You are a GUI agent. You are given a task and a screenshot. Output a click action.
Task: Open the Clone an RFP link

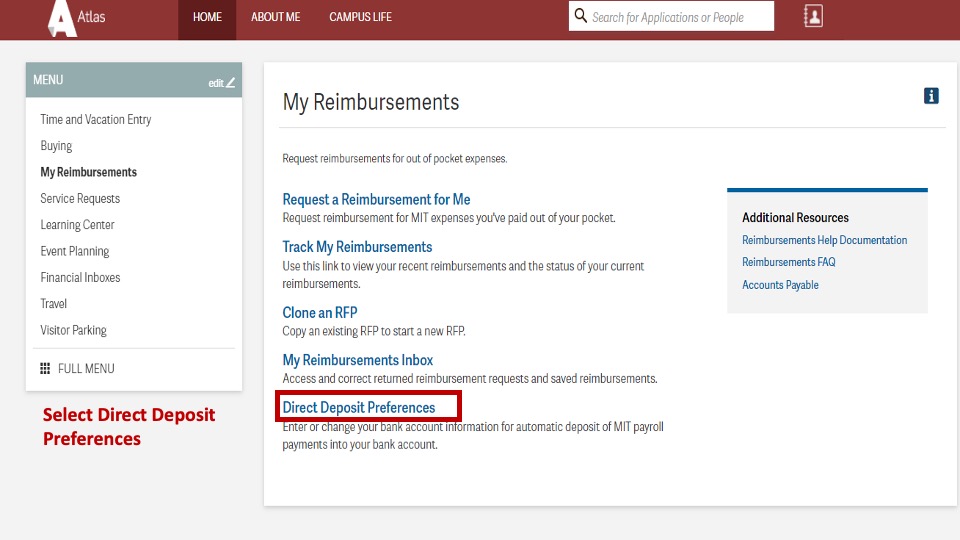pos(320,313)
